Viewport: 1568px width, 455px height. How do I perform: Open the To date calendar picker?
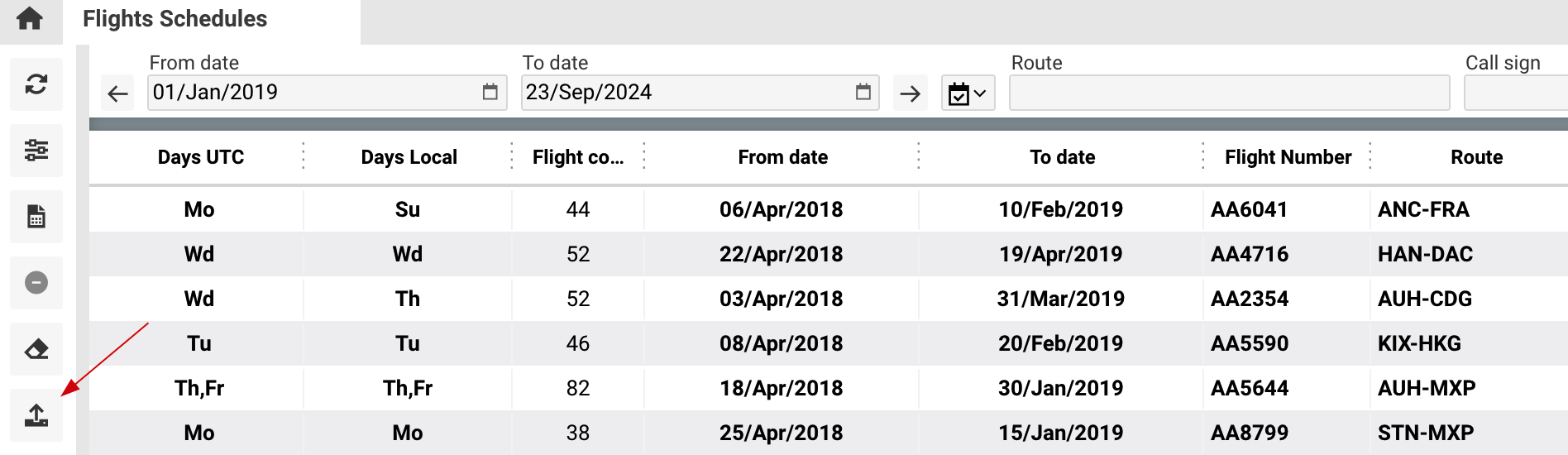pos(863,92)
